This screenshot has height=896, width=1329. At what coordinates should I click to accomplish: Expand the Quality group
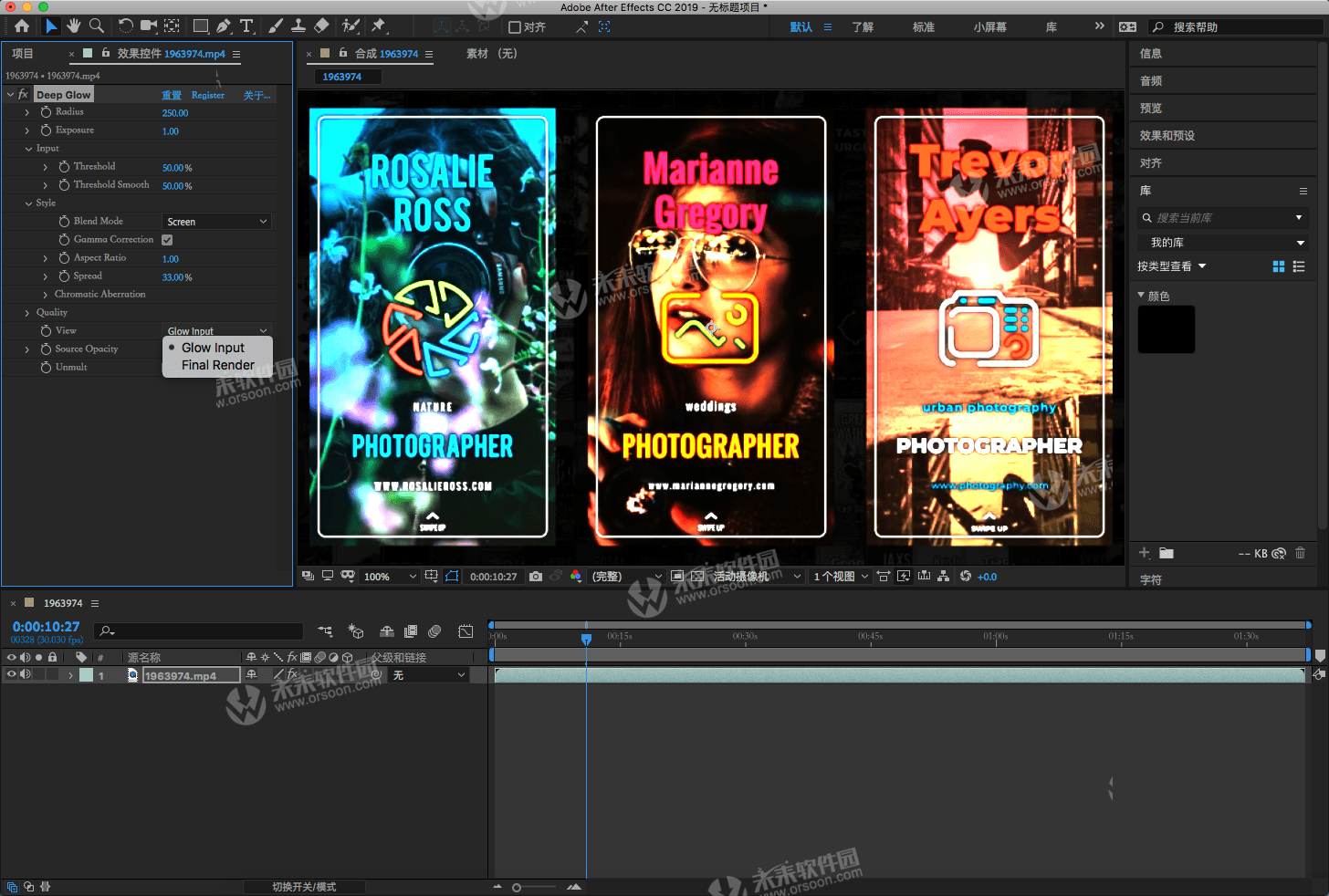(27, 313)
